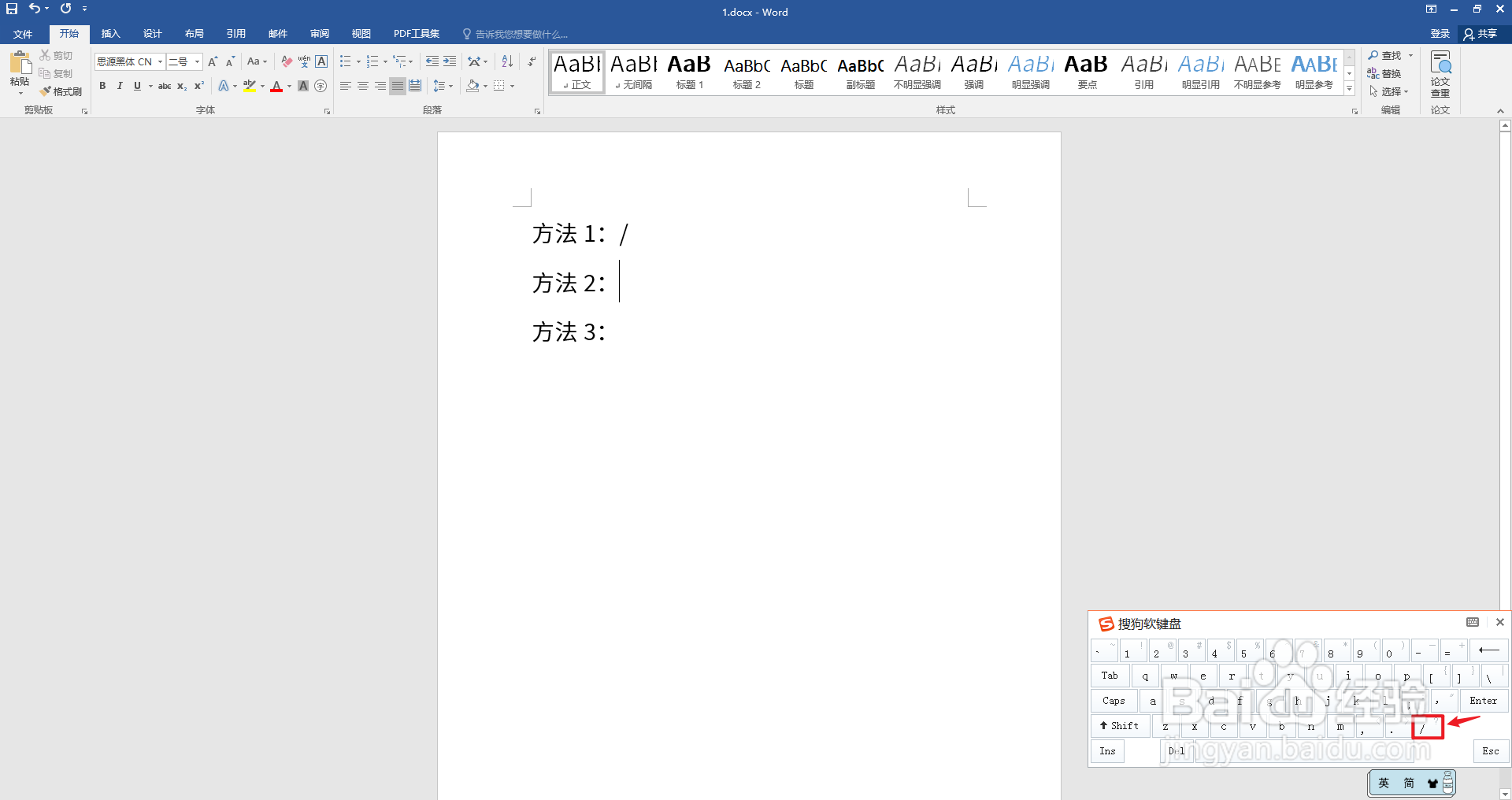Switch to the Design (设计) tab
1512x800 pixels.
(152, 34)
